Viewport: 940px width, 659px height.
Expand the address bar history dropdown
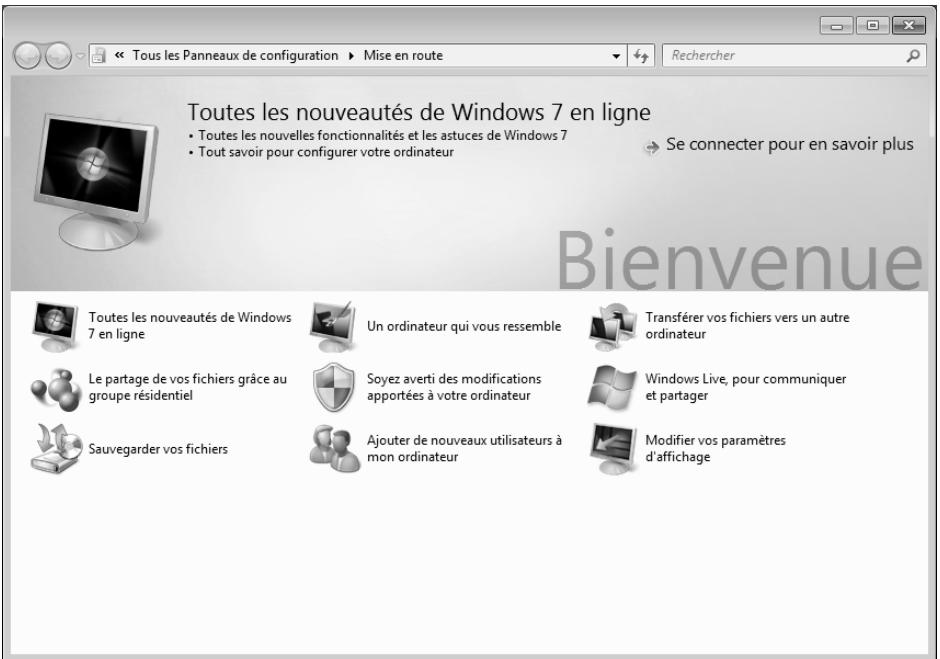(x=616, y=56)
